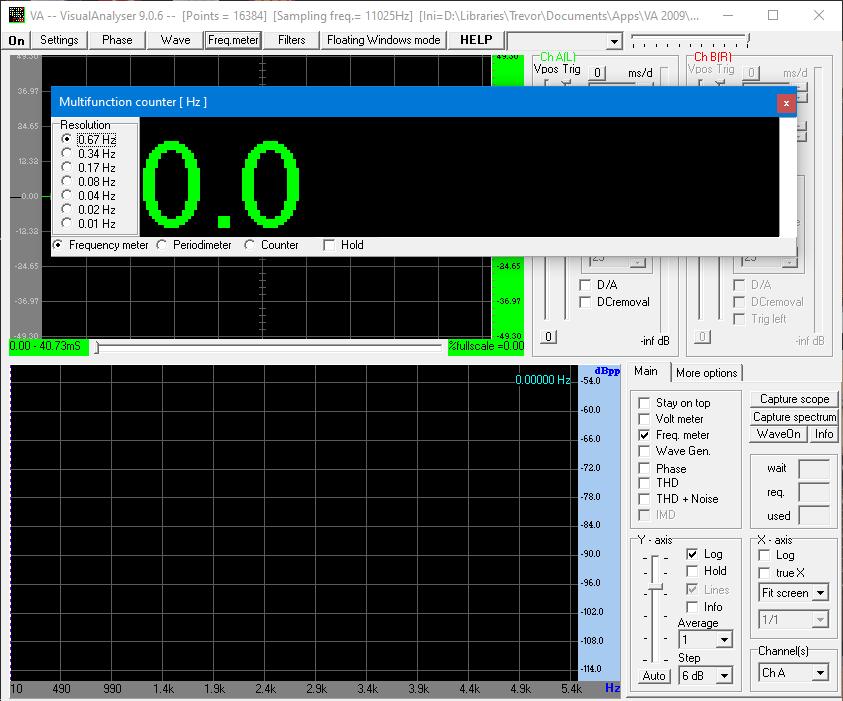
Task: Toggle the On button
Action: 17,40
